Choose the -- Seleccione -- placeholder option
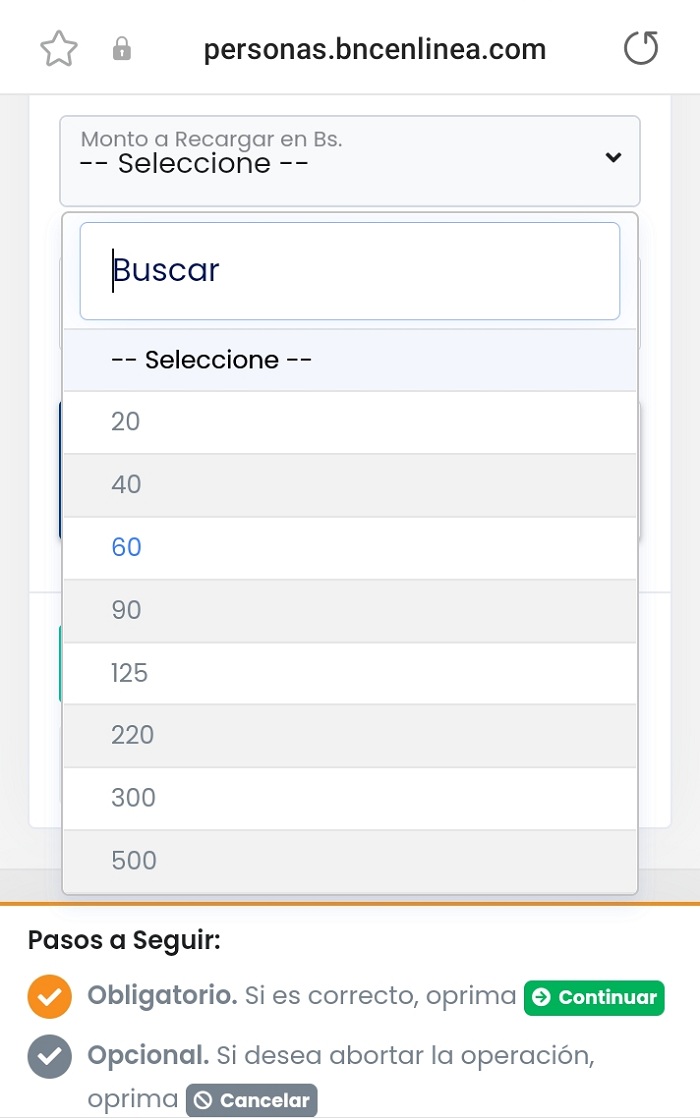The height and width of the screenshot is (1119, 700). point(350,360)
